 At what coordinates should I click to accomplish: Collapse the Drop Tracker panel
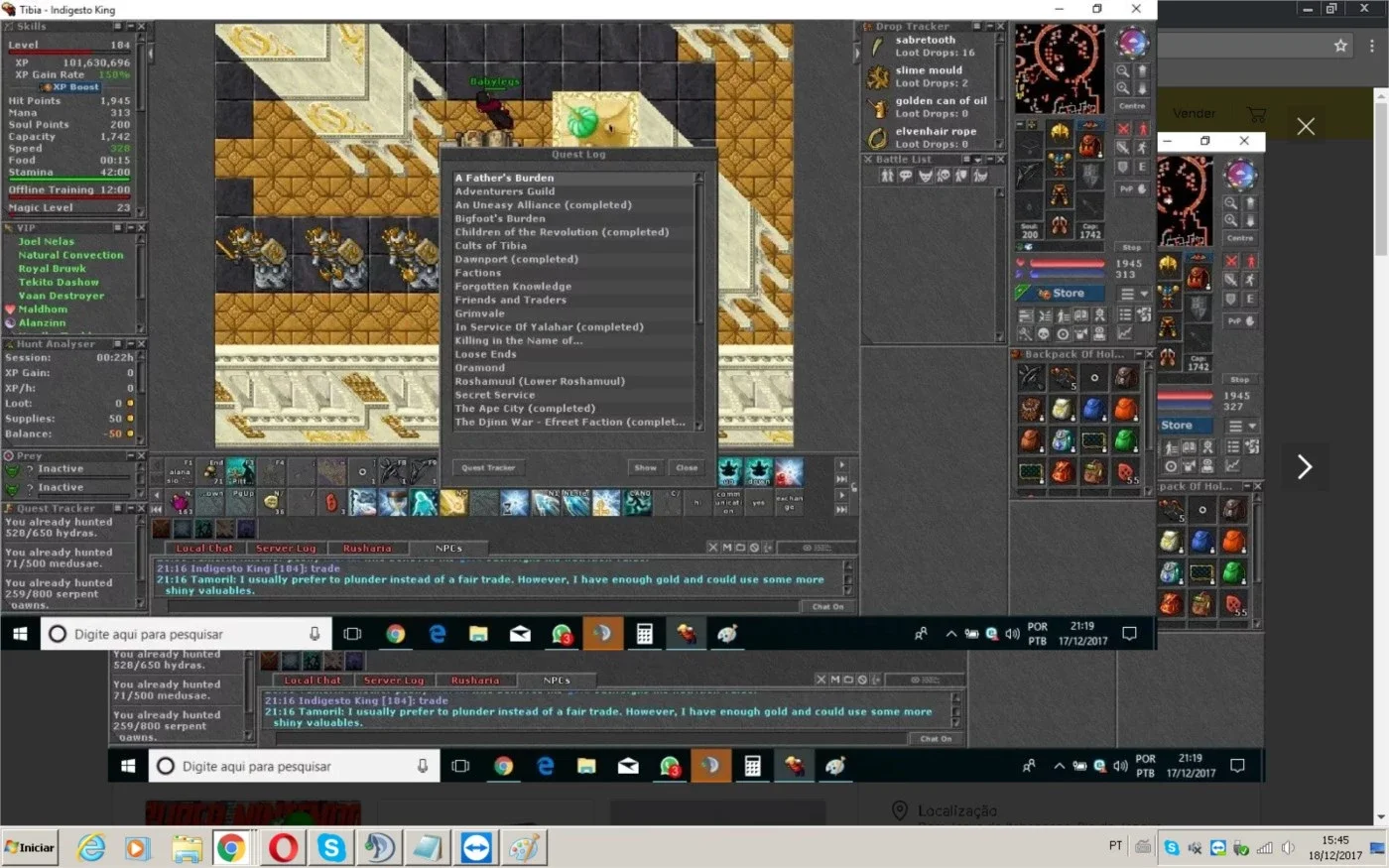[x=988, y=27]
